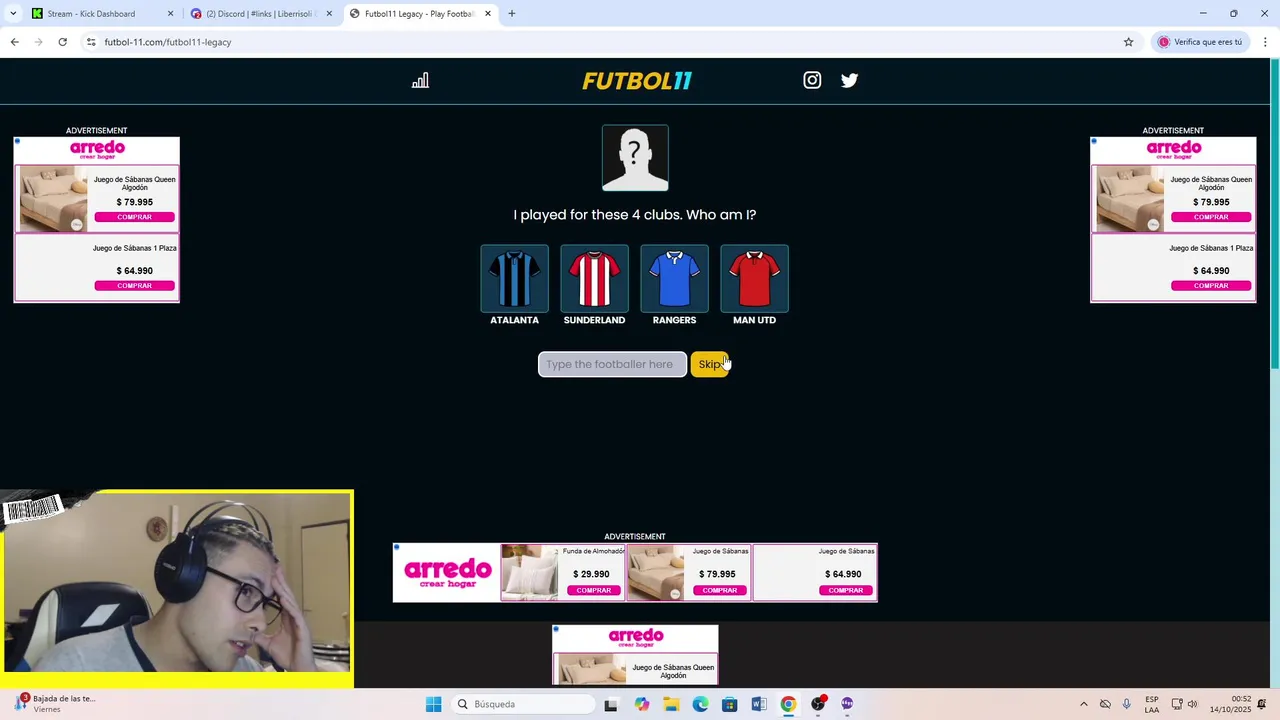The width and height of the screenshot is (1280, 720).
Task: Click the Atalanta jersey
Action: pos(514,278)
